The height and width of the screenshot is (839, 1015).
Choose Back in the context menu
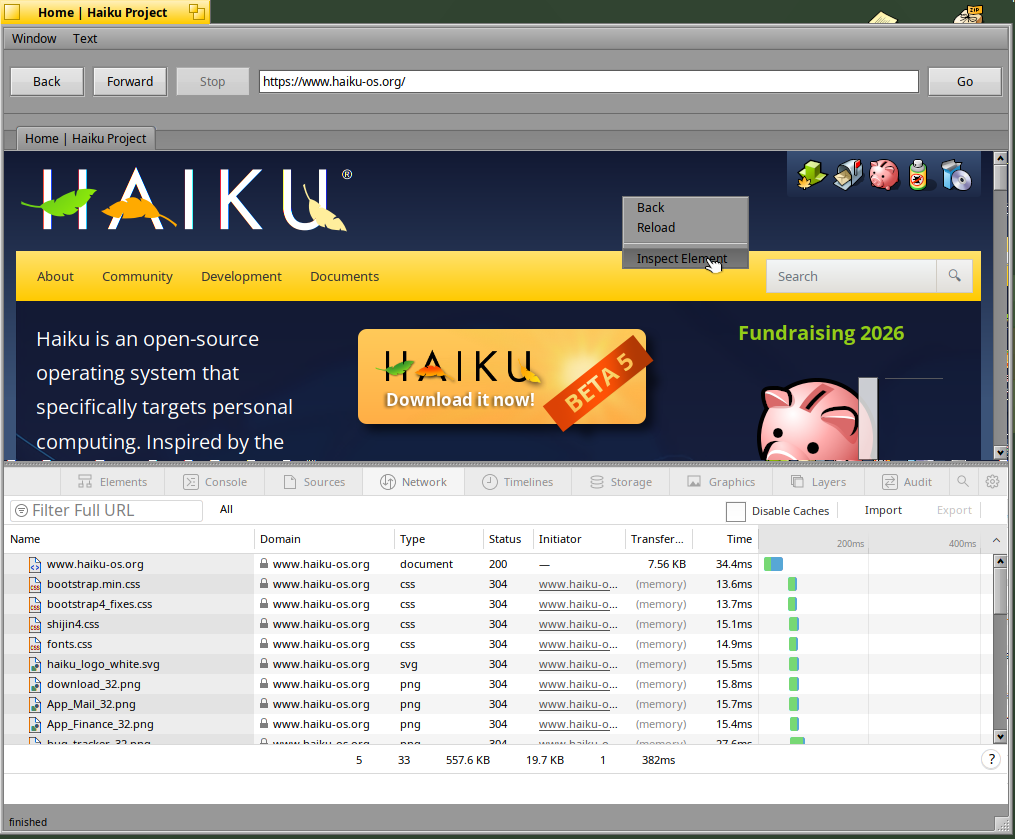pyautogui.click(x=686, y=208)
